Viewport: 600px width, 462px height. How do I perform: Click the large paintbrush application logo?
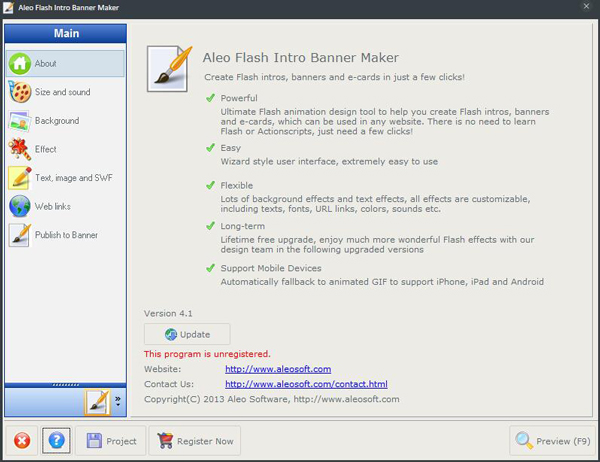(x=169, y=69)
